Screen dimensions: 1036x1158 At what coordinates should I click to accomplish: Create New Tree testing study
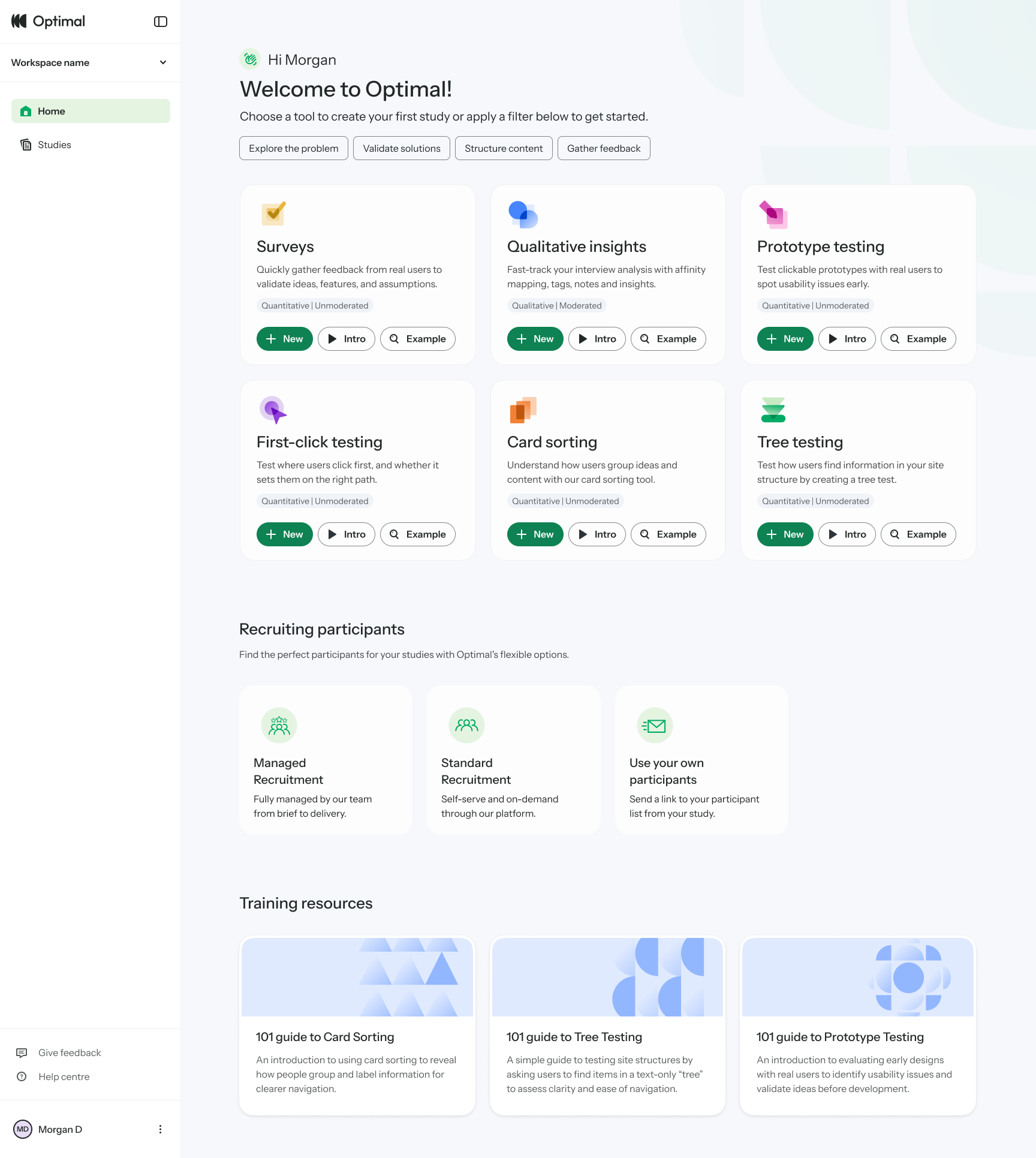[785, 534]
